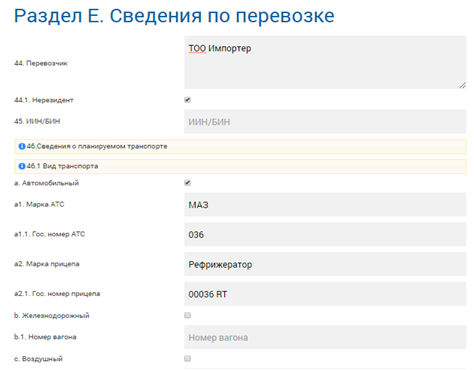Click the 46.1 Вид транспорта banner text
474x370 pixels.
coord(62,166)
